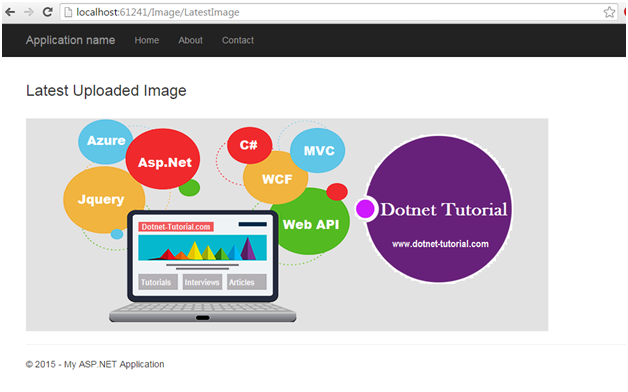Focus the address bar showing localhost:61241/Image/LatestImage

pyautogui.click(x=338, y=12)
